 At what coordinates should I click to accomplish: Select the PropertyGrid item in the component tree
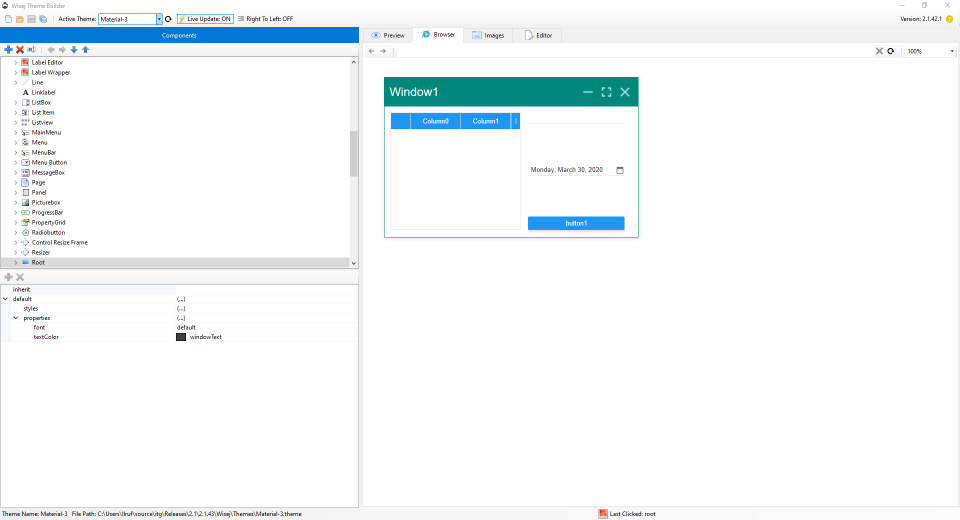(48, 222)
